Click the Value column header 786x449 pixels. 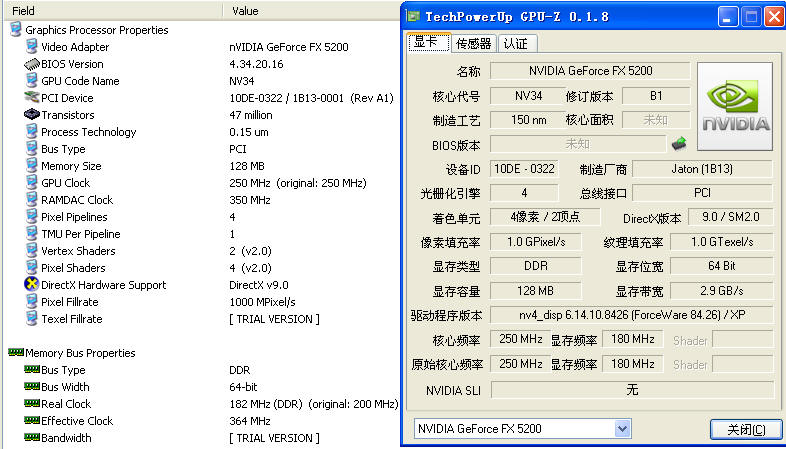point(312,11)
